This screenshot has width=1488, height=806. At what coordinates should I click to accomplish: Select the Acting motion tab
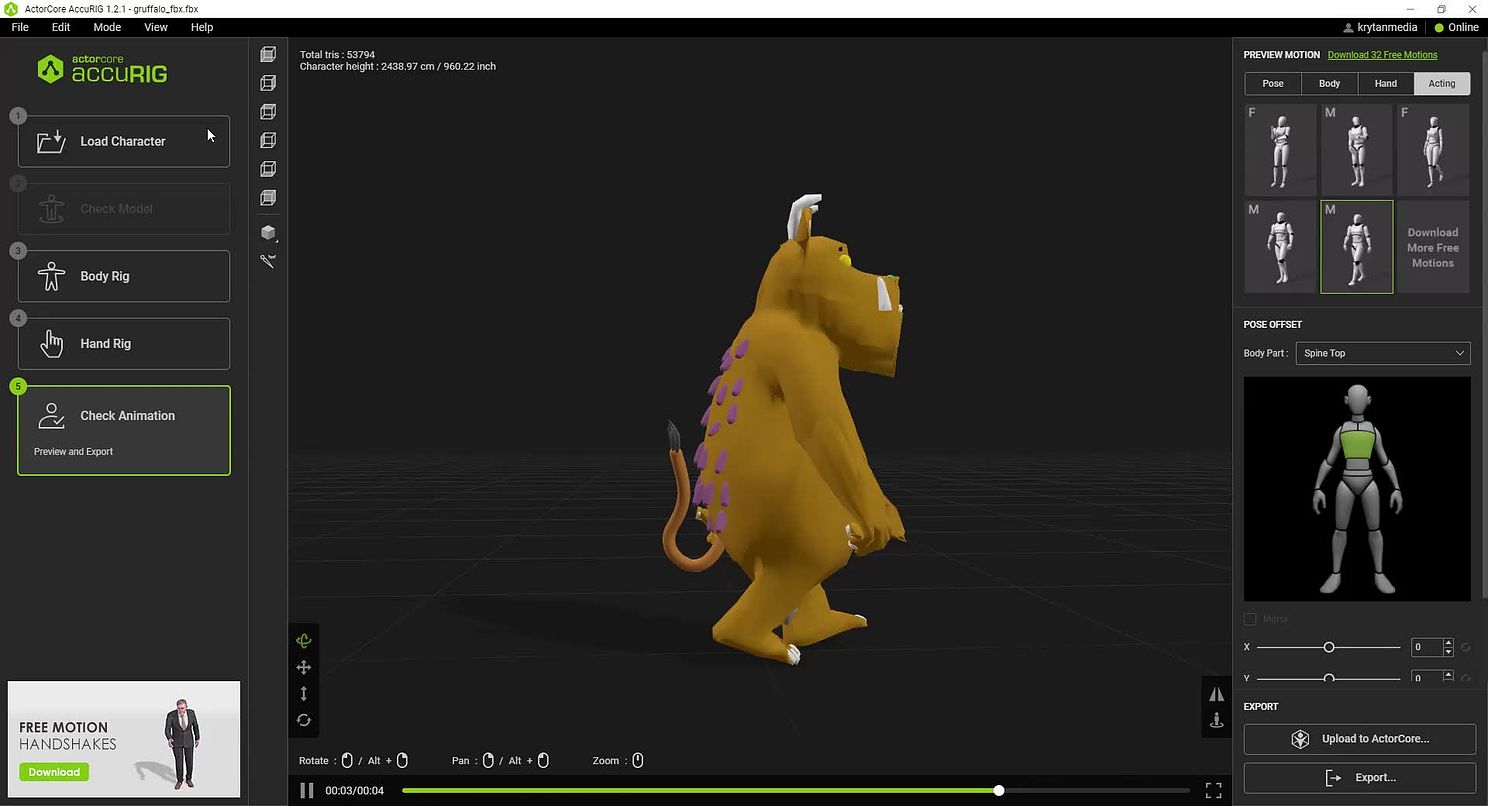pyautogui.click(x=1442, y=83)
